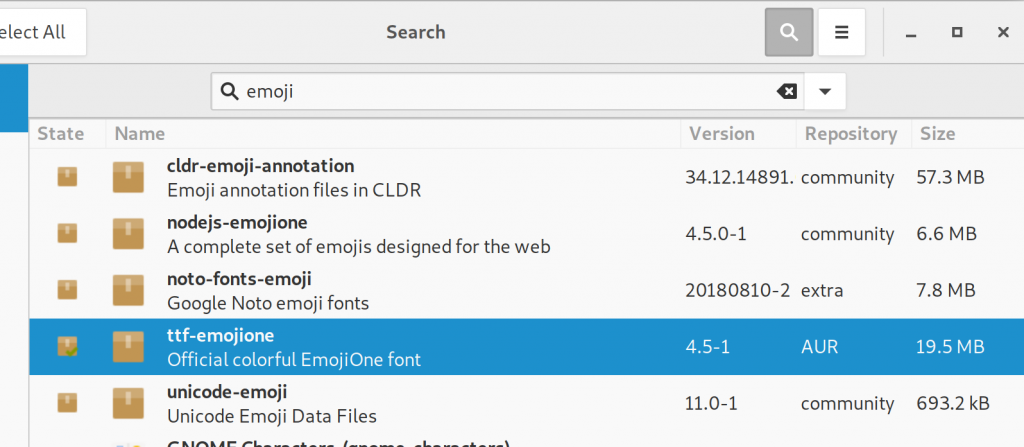This screenshot has height=447, width=1024.
Task: Sort packages by Name column
Action: (393, 134)
